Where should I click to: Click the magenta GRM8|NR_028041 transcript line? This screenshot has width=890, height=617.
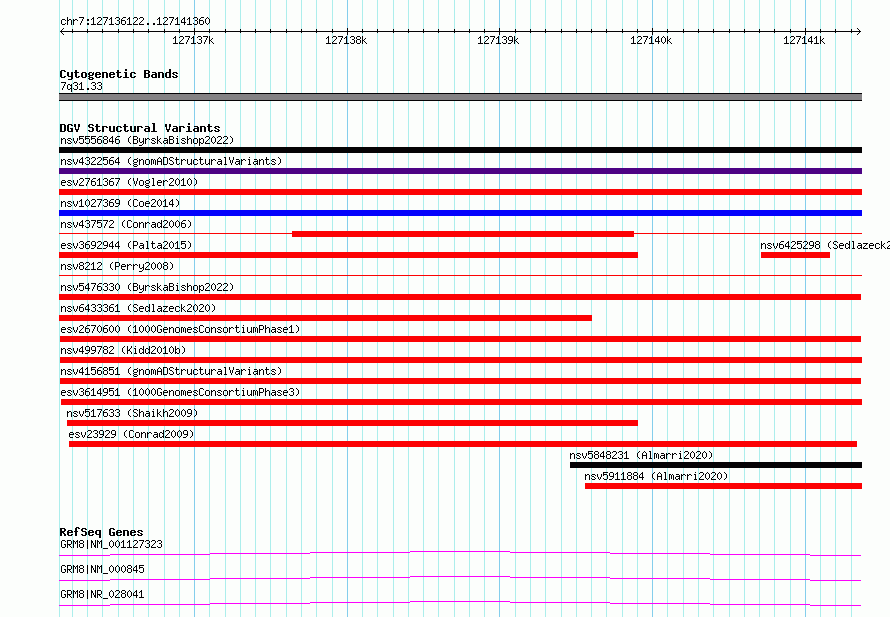pyautogui.click(x=460, y=603)
